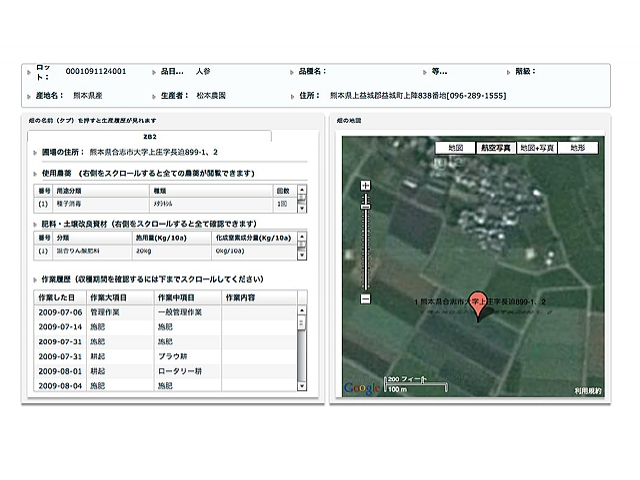Screen dimensions: 640x480
Task: Open the 利用規約 link on the map
Action: (588, 391)
